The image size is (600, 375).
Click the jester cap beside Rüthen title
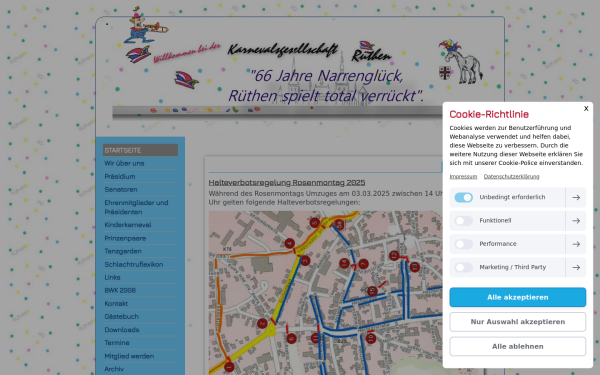[367, 46]
